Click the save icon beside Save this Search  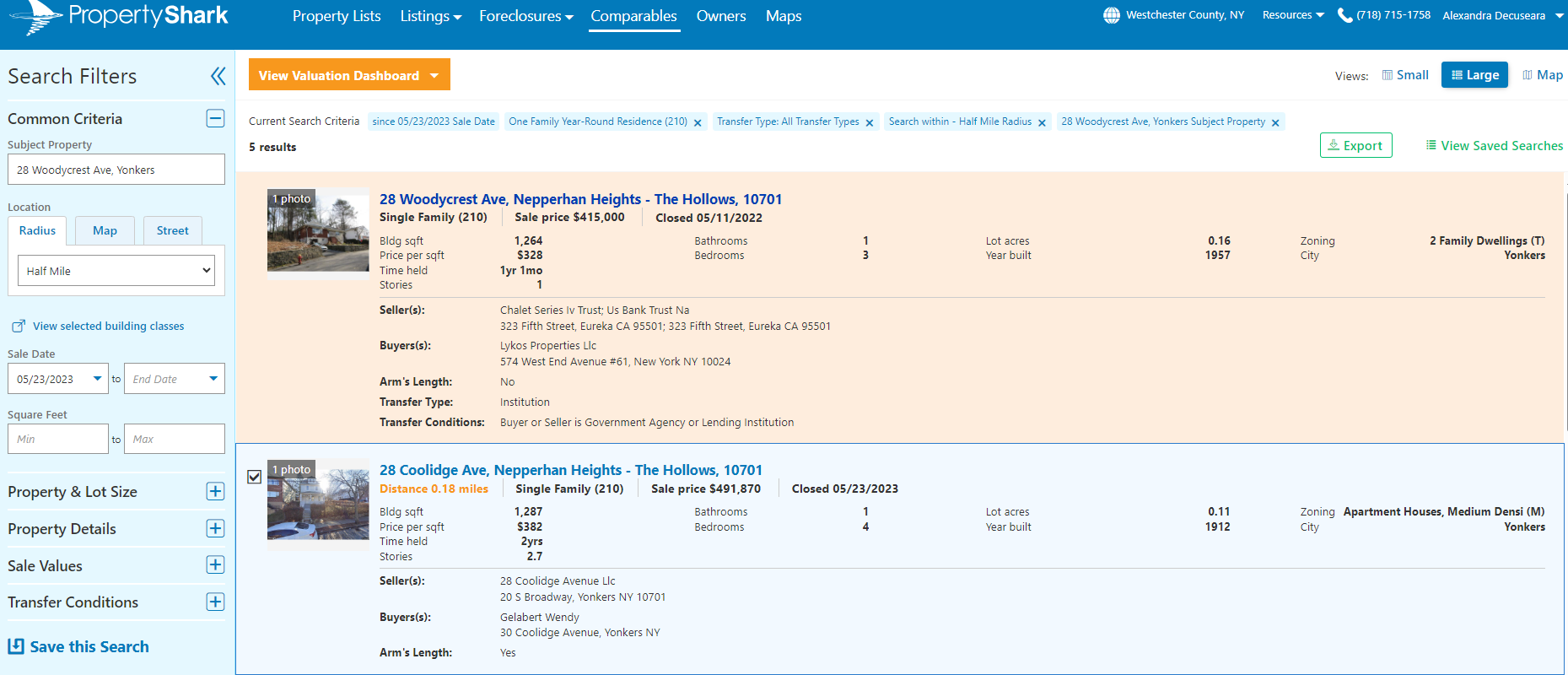16,646
